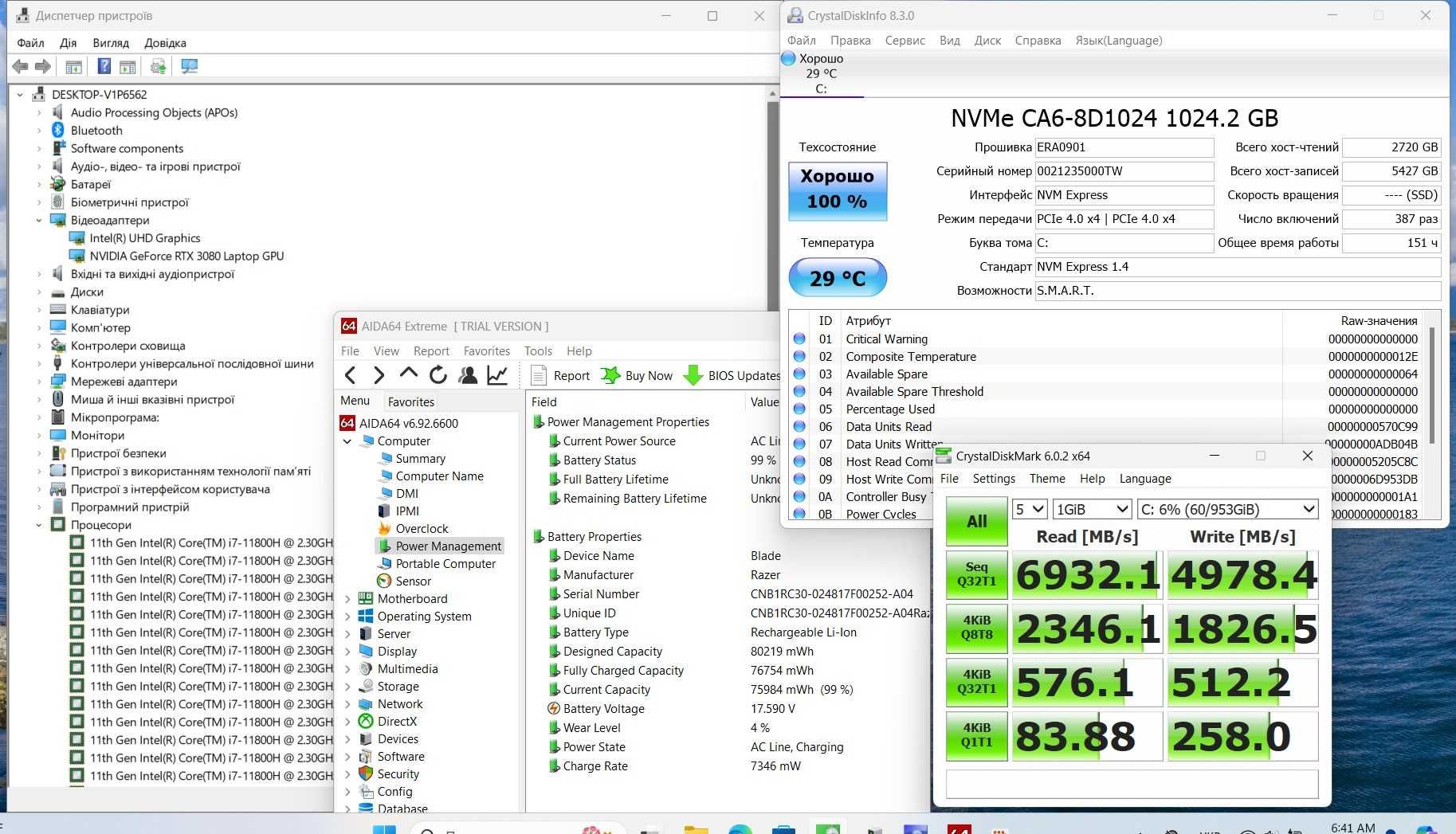Open the Favorites menu in AIDA64 menu bar

pyautogui.click(x=486, y=351)
